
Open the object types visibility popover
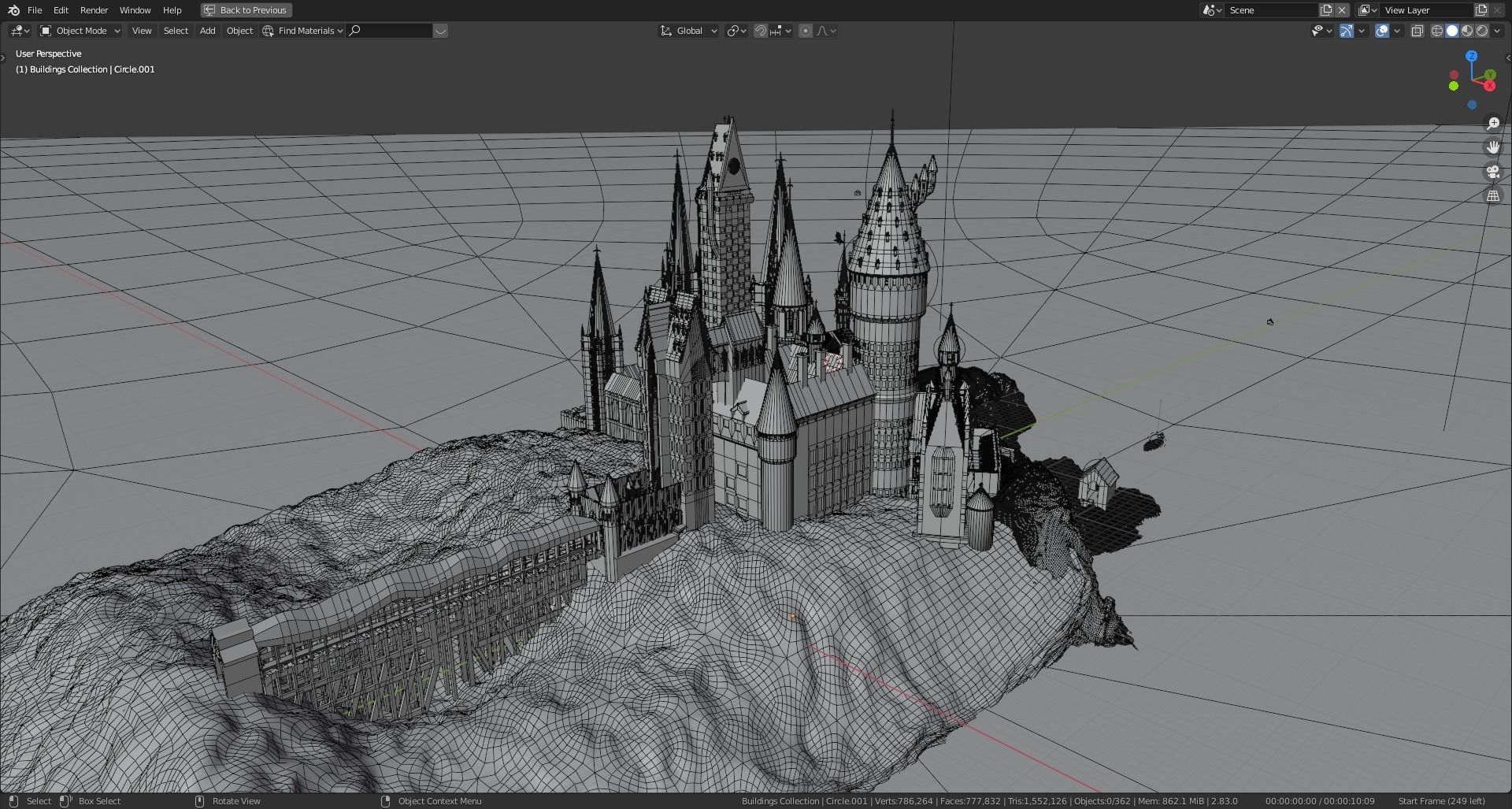[x=1321, y=31]
